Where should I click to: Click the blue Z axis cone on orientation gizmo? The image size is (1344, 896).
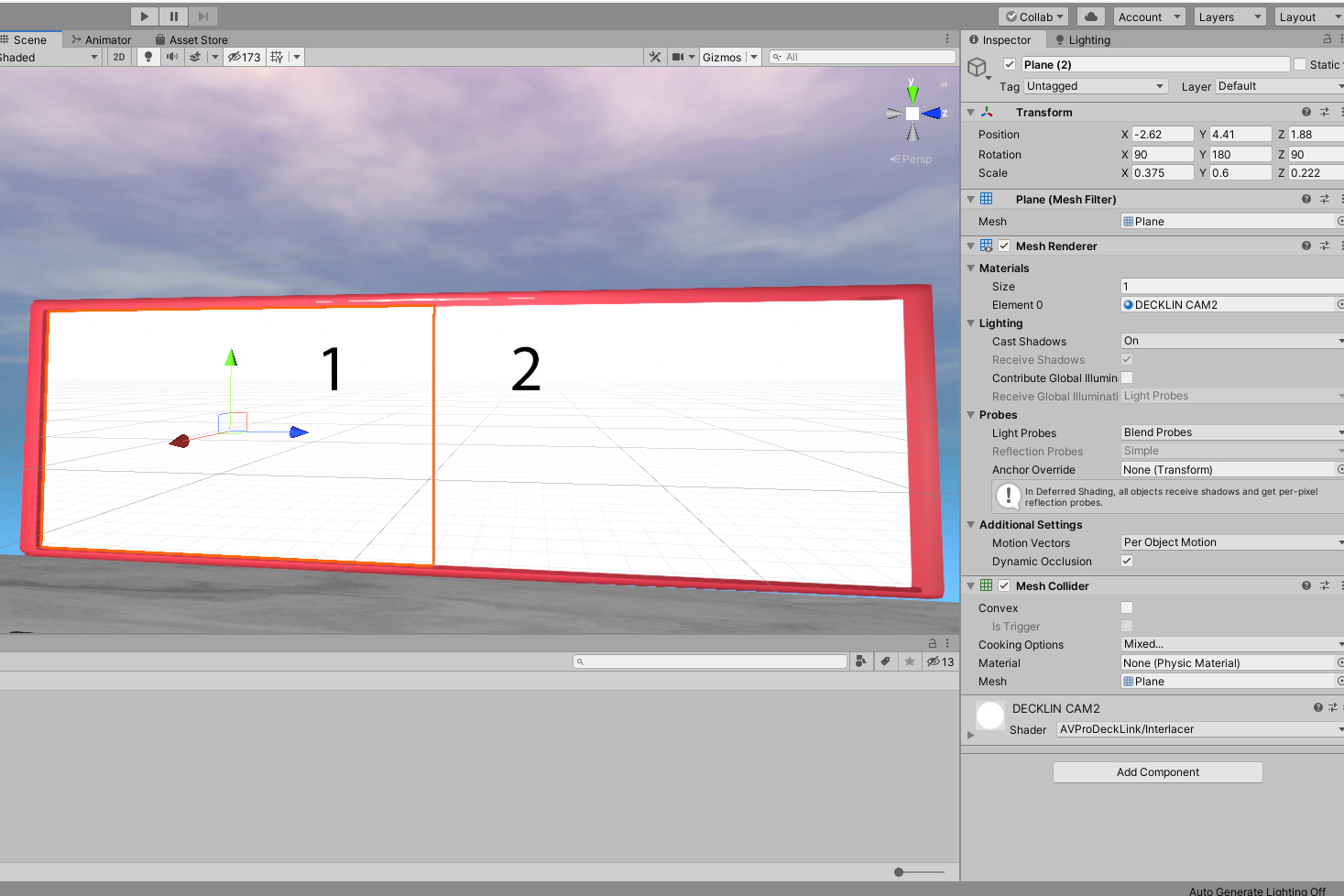click(x=932, y=114)
